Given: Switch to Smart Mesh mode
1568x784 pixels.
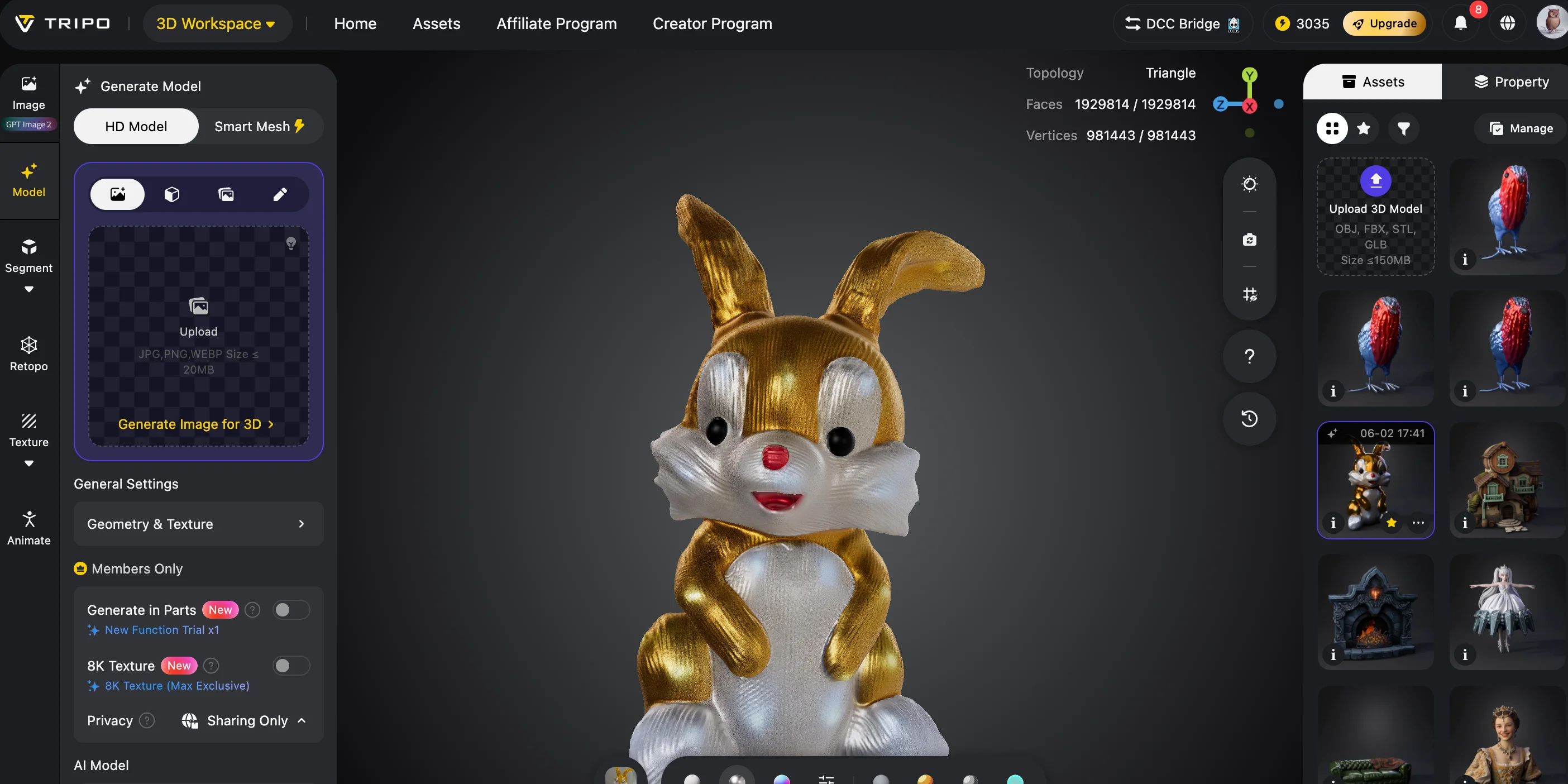Looking at the screenshot, I should [260, 127].
